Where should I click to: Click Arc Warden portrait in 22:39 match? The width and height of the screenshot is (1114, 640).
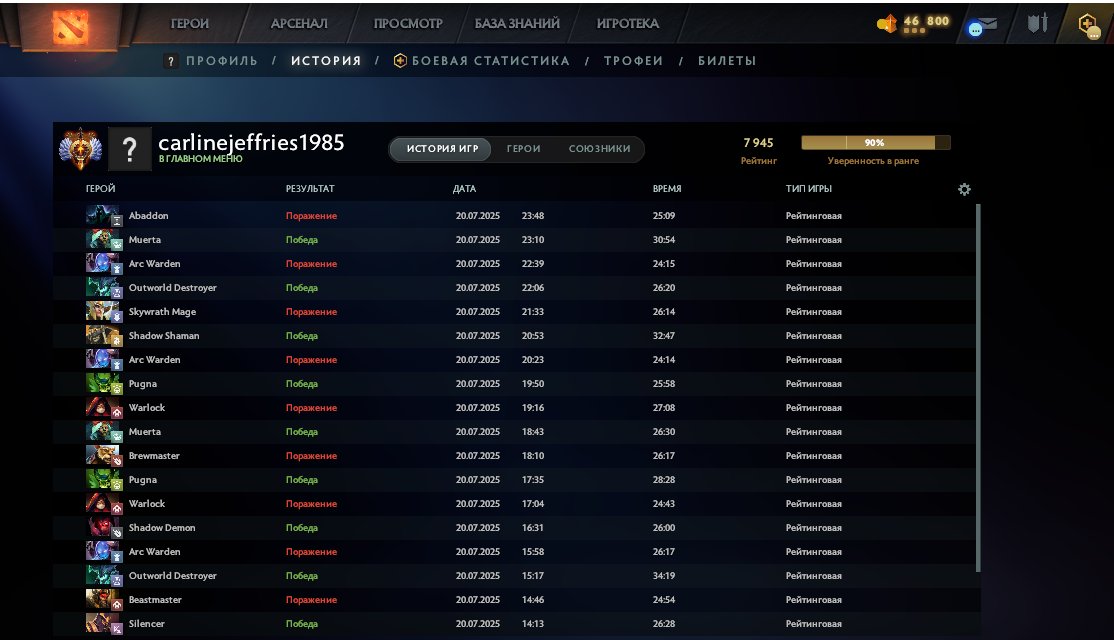tap(103, 264)
